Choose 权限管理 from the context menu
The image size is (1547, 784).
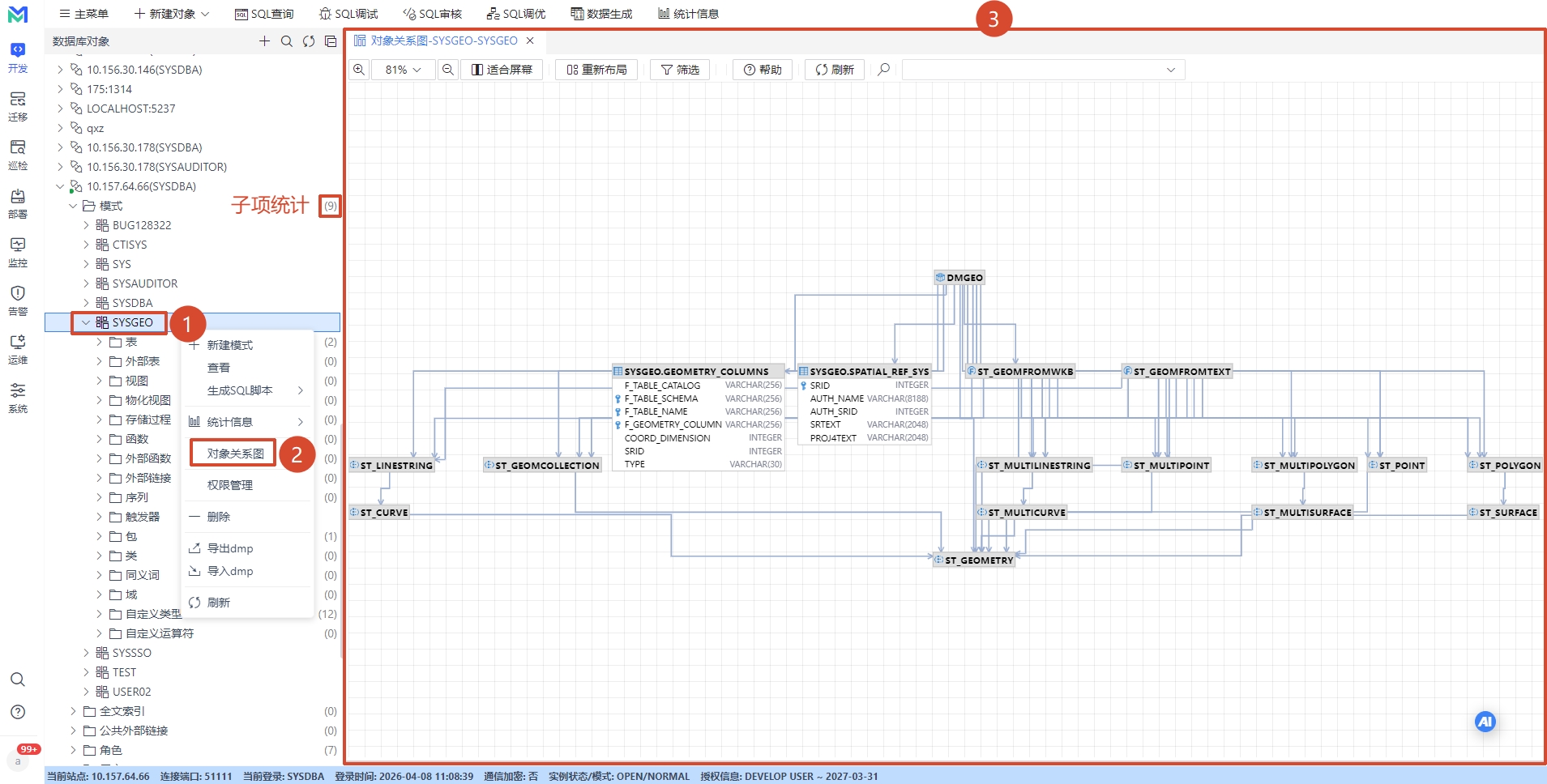[248, 485]
